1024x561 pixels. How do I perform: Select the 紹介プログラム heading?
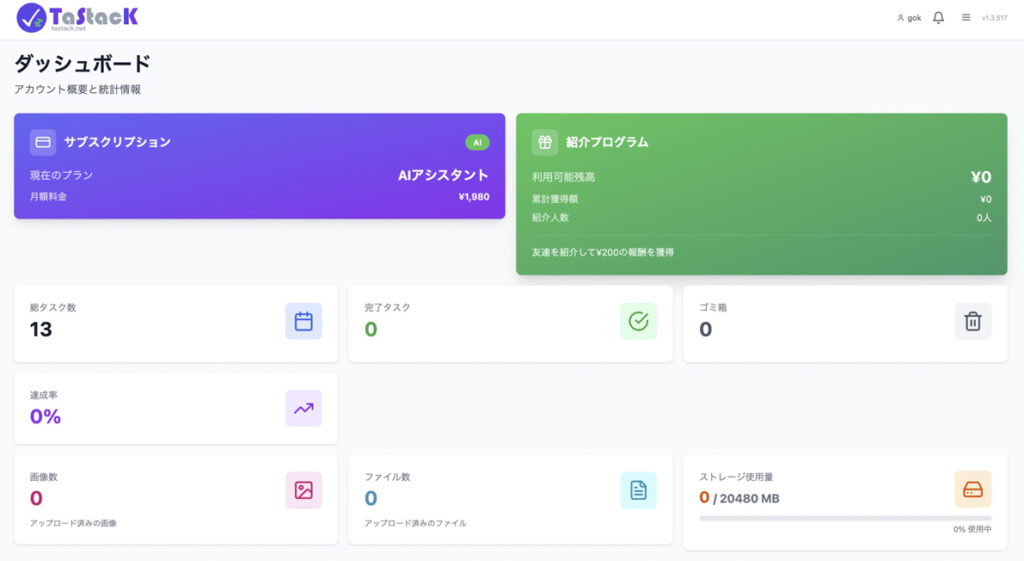pos(607,142)
